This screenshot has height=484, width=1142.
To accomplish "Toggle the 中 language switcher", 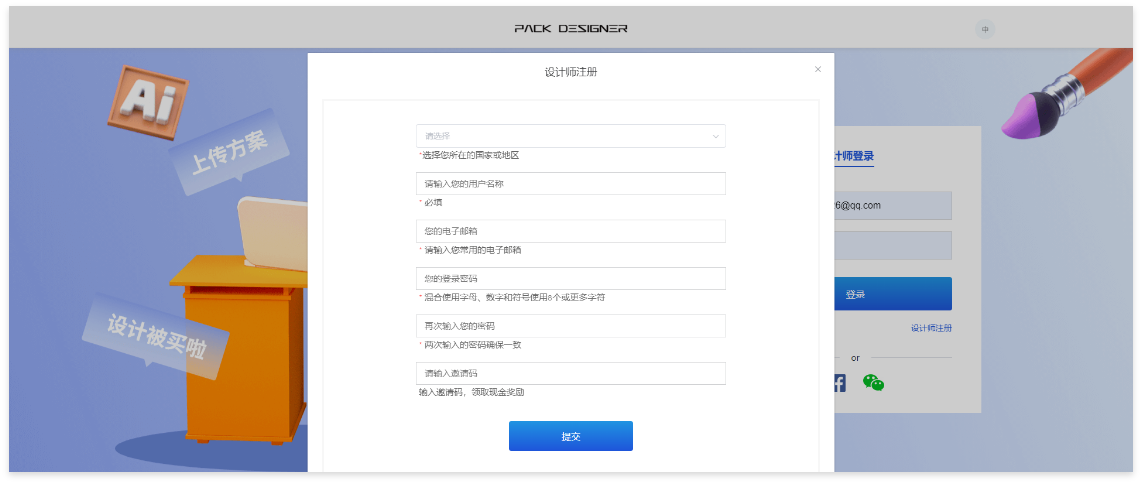I will 985,29.
